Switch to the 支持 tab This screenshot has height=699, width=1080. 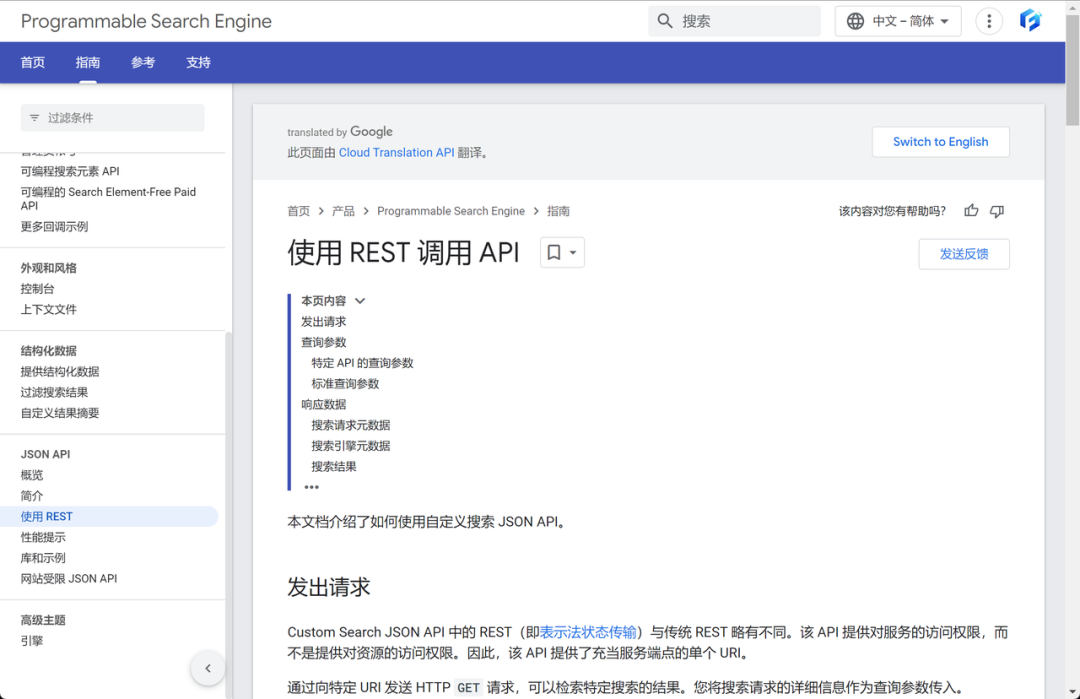(x=198, y=63)
